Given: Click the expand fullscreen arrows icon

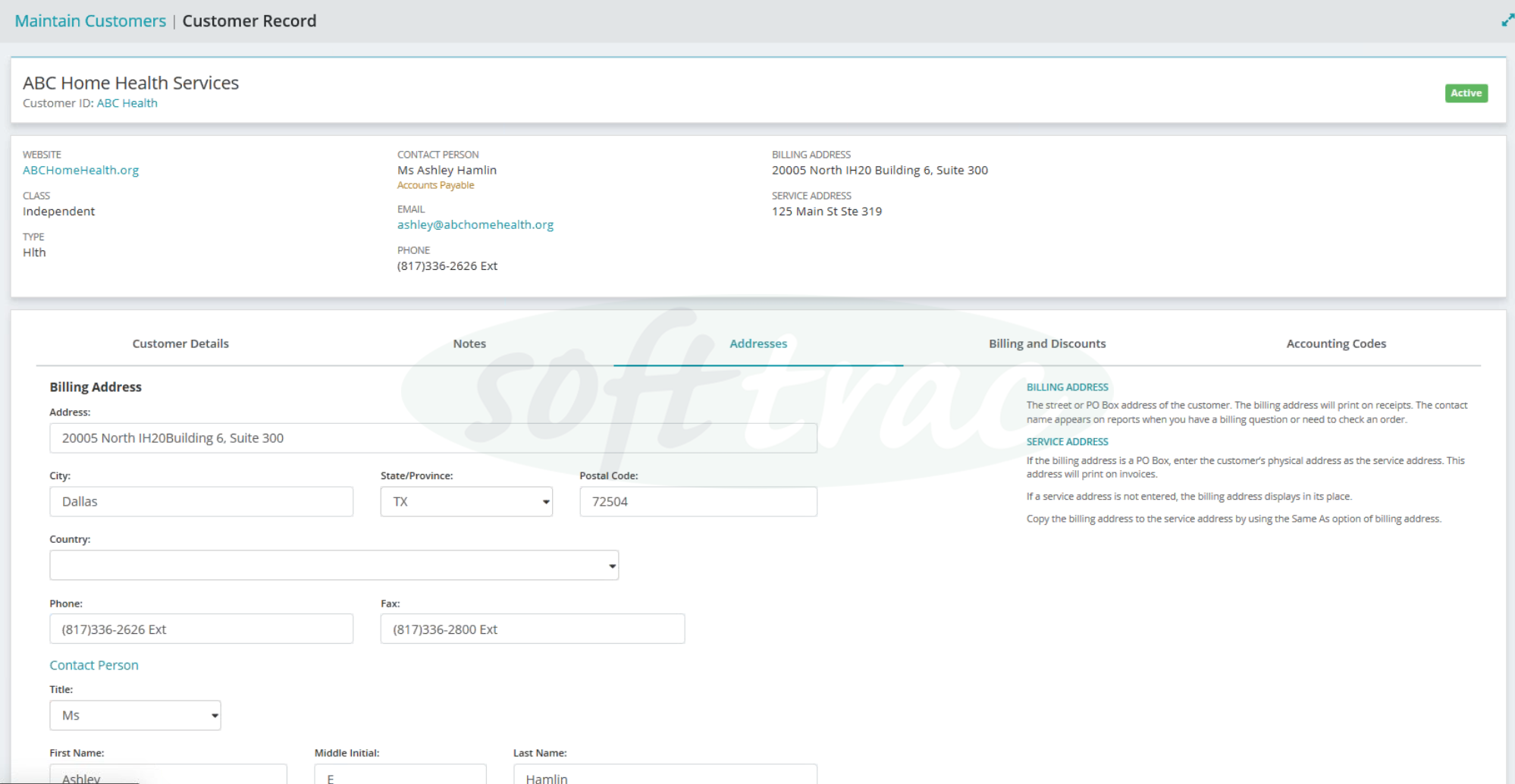Looking at the screenshot, I should click(1507, 20).
